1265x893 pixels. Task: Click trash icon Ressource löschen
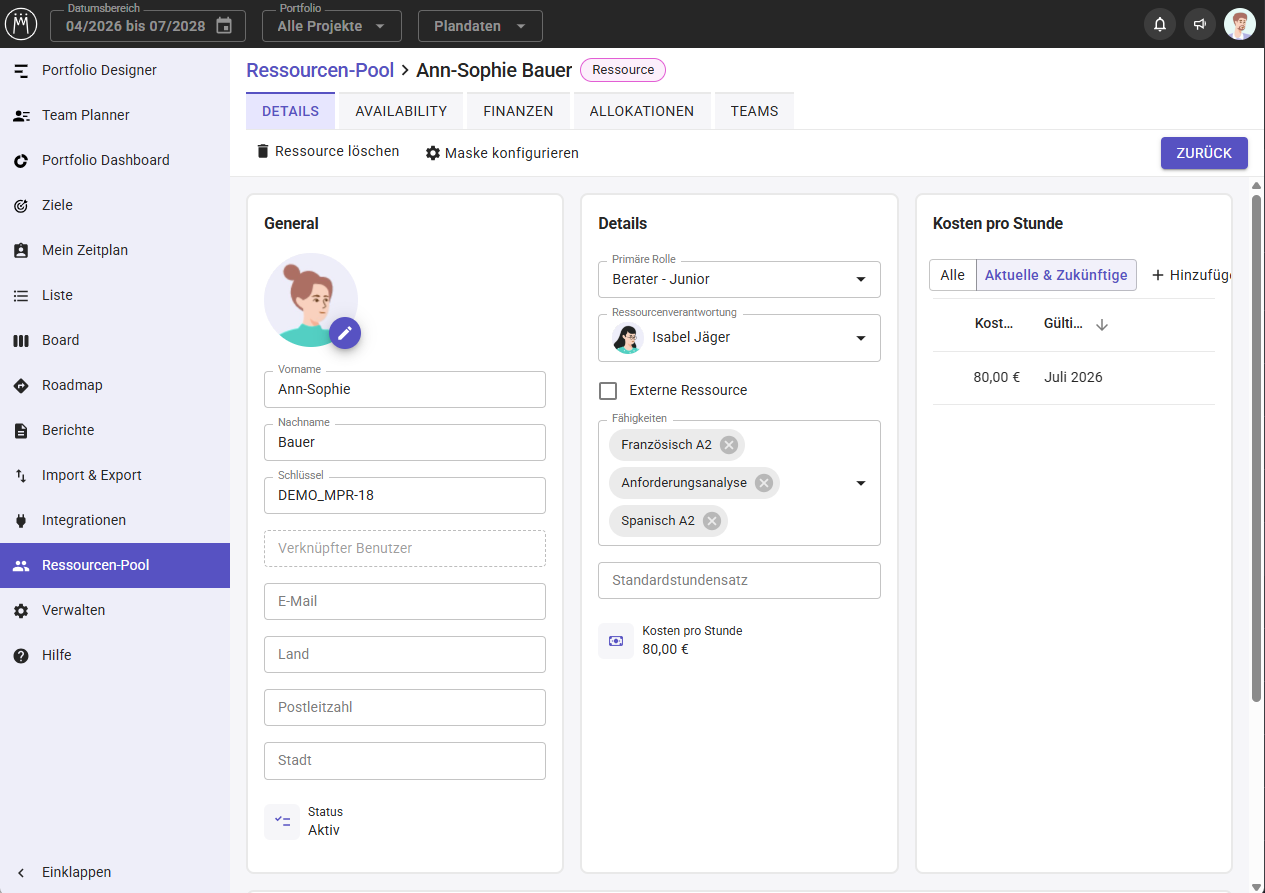[263, 152]
